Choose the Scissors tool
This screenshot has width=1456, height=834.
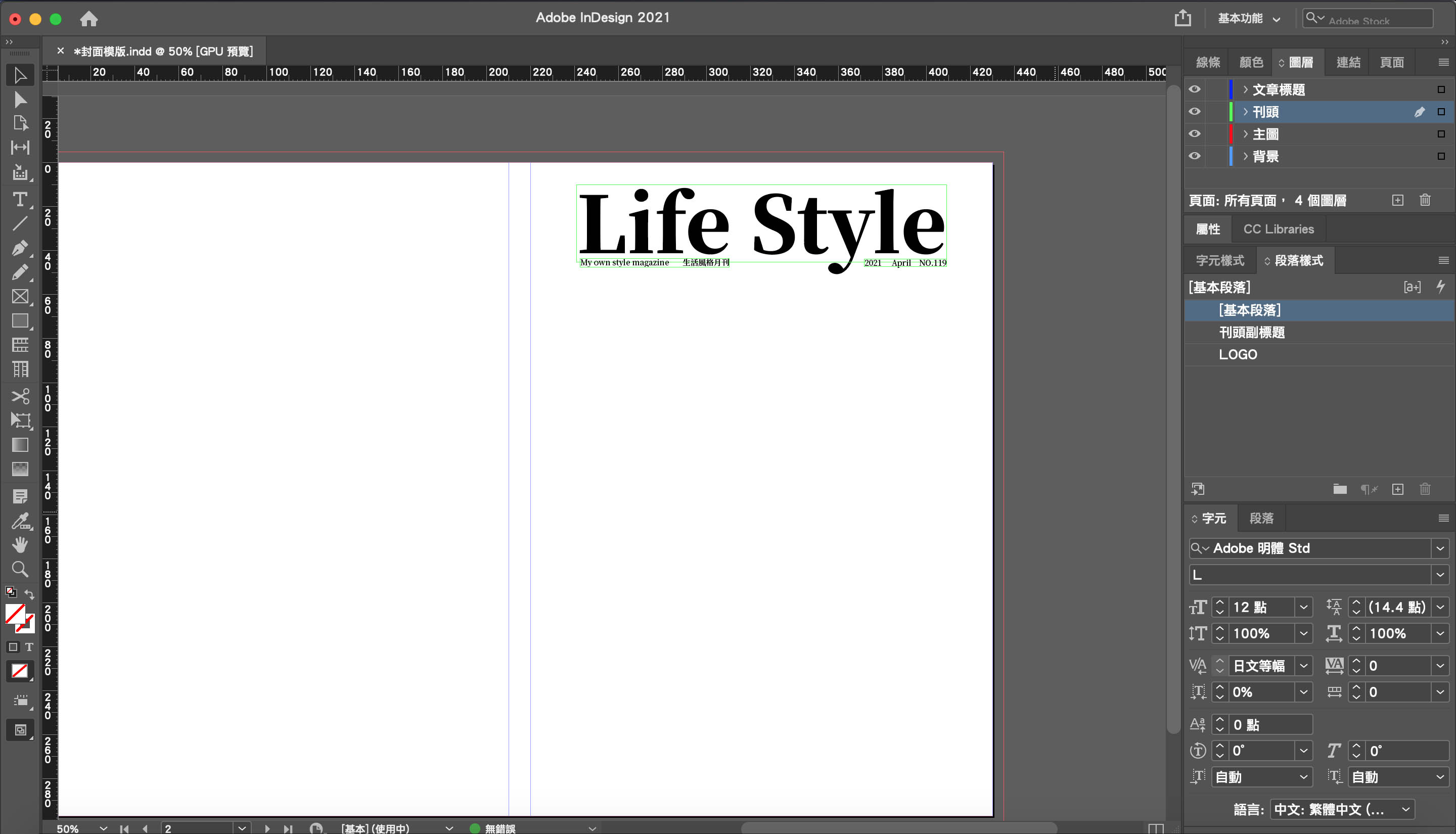[x=20, y=396]
